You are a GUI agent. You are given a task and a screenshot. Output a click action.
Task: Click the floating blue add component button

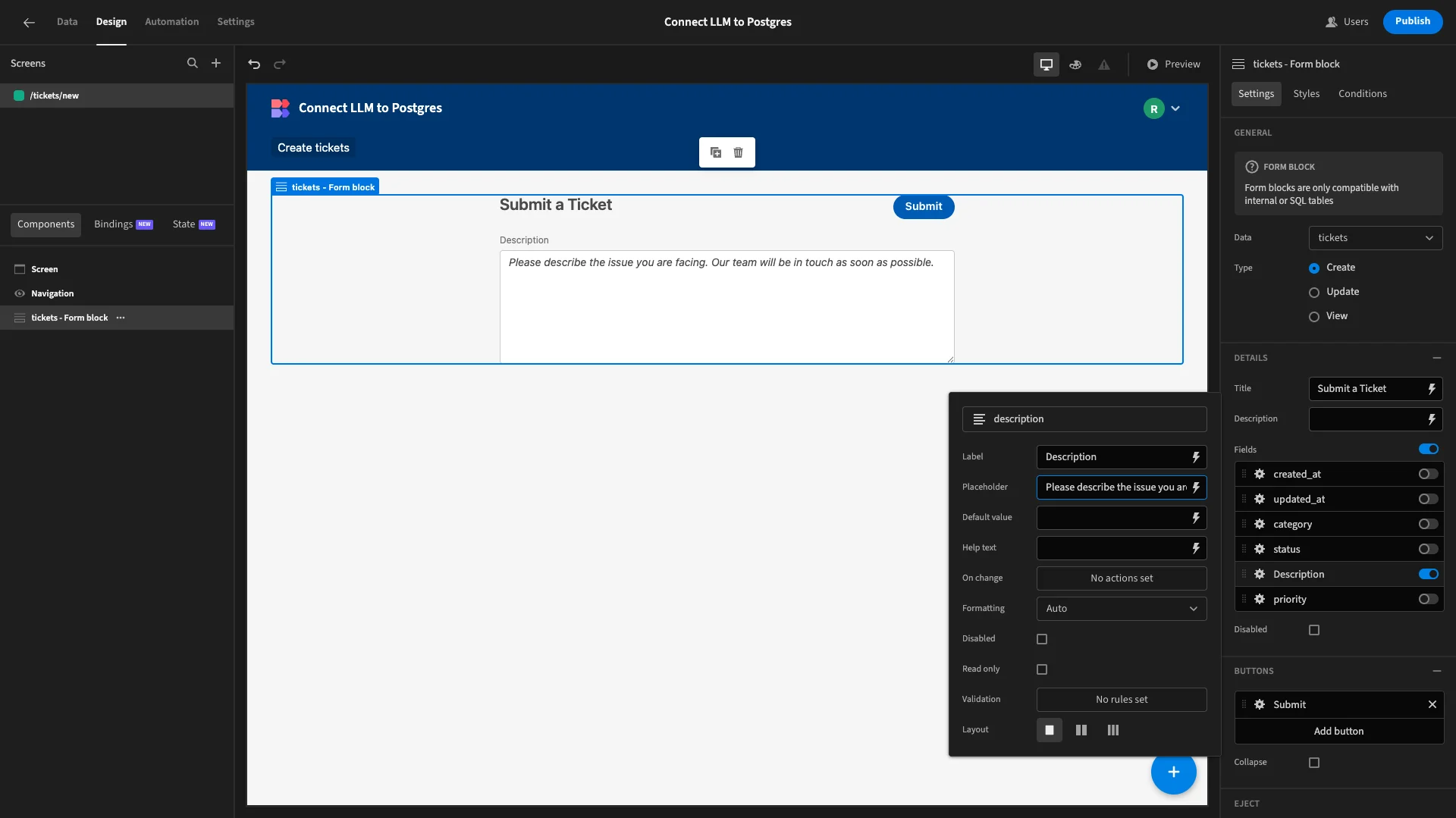[x=1174, y=772]
